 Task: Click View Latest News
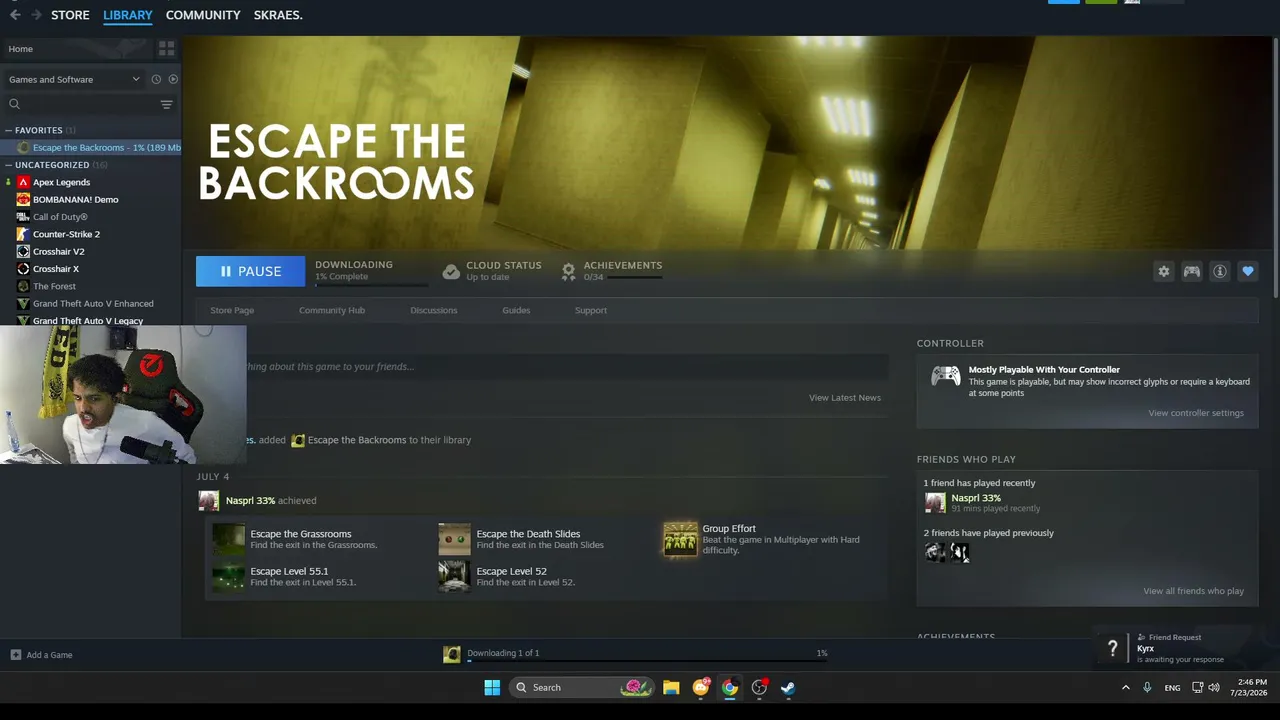pyautogui.click(x=845, y=398)
